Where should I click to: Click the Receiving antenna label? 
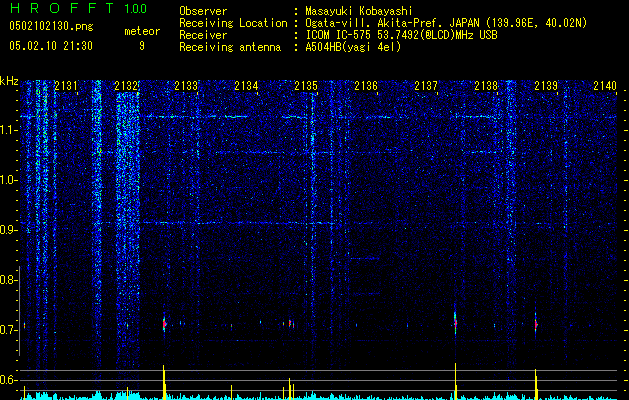click(230, 47)
